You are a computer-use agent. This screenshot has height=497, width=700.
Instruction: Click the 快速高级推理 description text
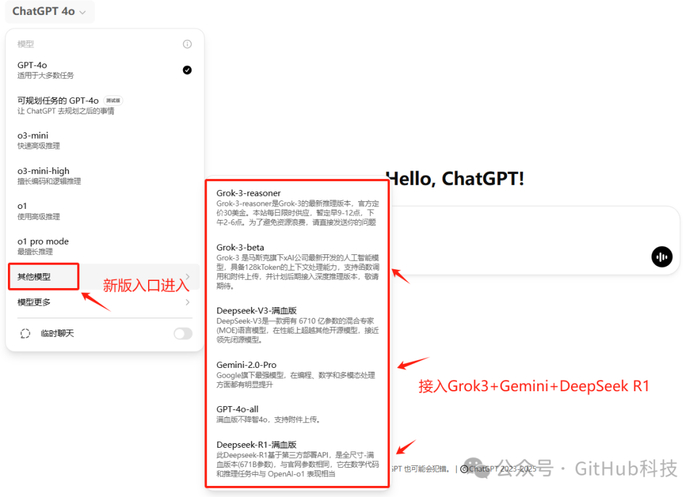[x=38, y=146]
